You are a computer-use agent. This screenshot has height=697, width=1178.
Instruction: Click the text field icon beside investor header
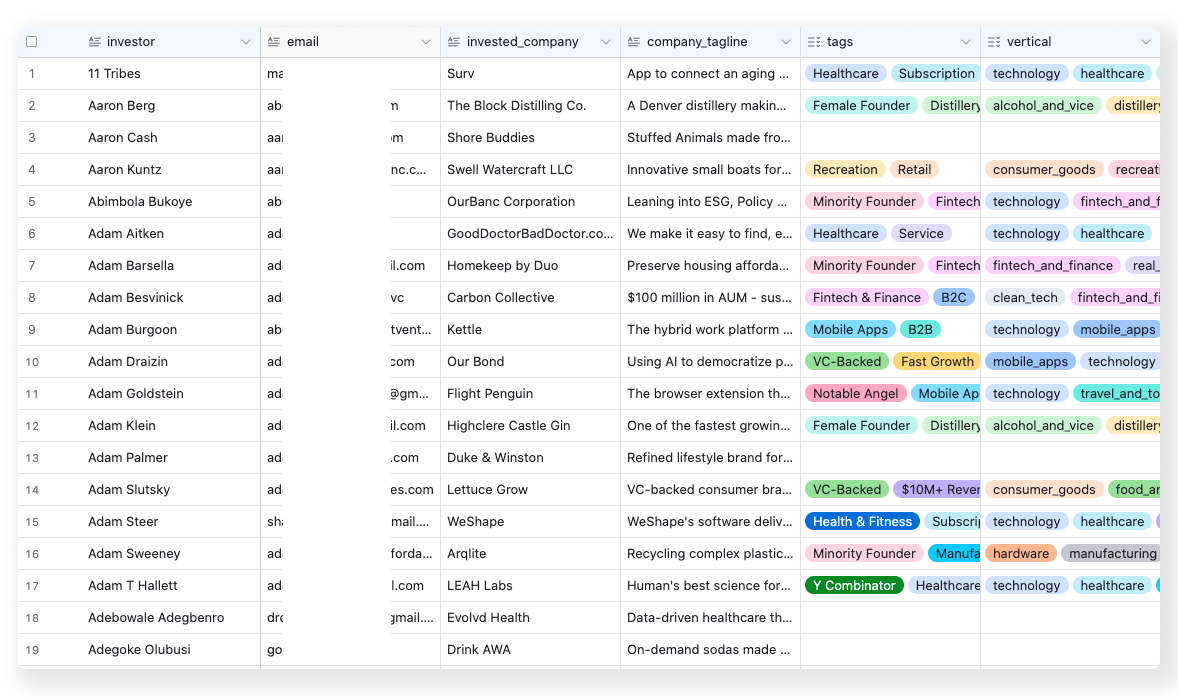point(95,42)
